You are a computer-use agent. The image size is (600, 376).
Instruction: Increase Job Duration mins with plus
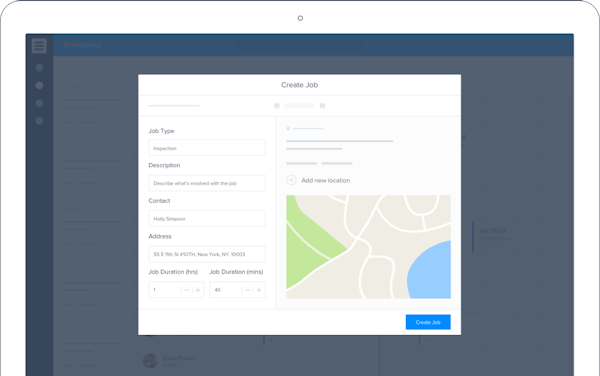259,290
